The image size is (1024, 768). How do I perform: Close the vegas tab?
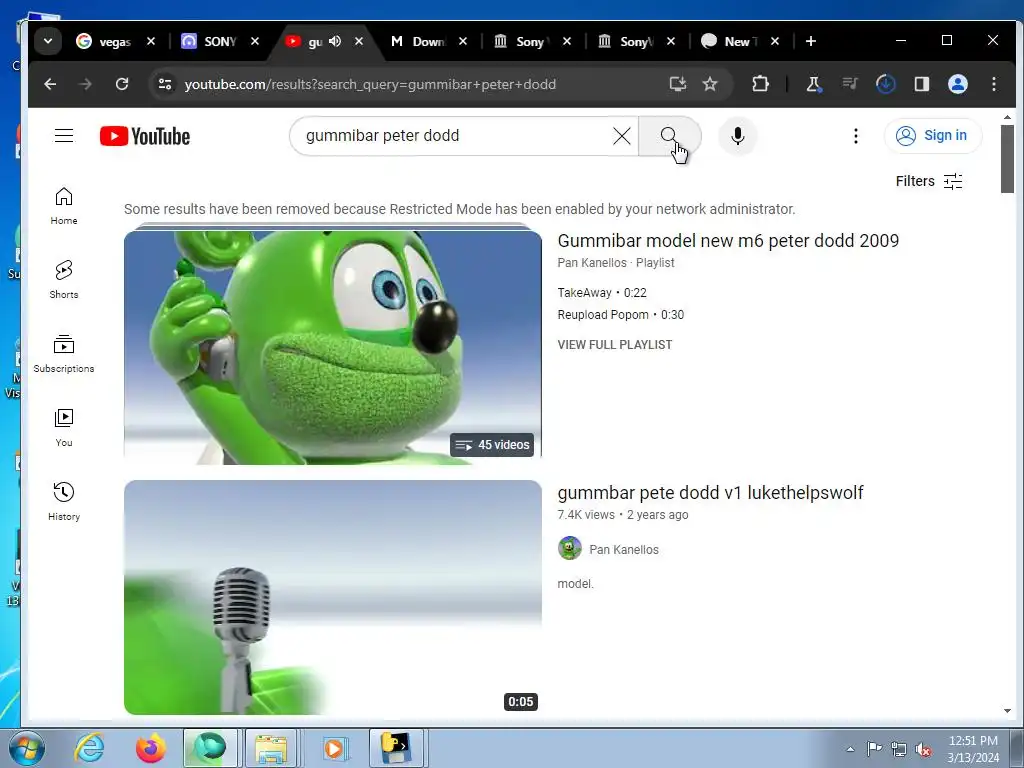(151, 41)
